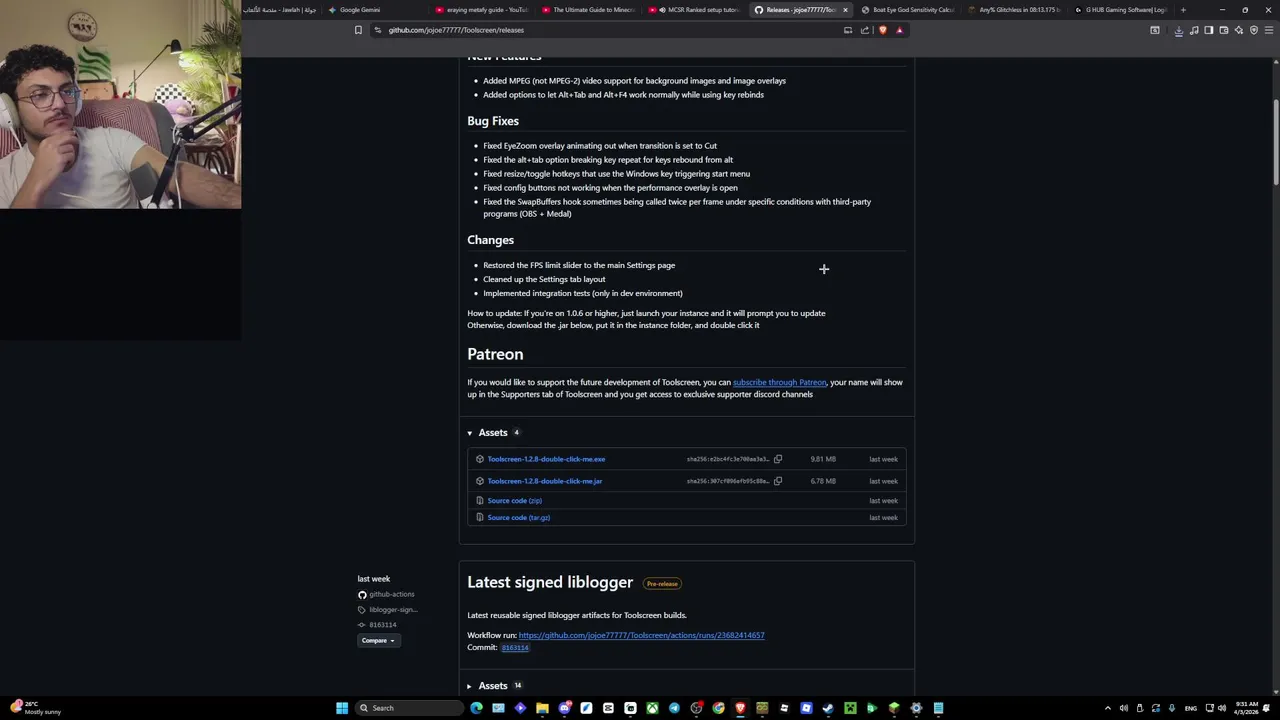Open browser downloads icon in toolbar
1280x720 pixels.
1178,30
